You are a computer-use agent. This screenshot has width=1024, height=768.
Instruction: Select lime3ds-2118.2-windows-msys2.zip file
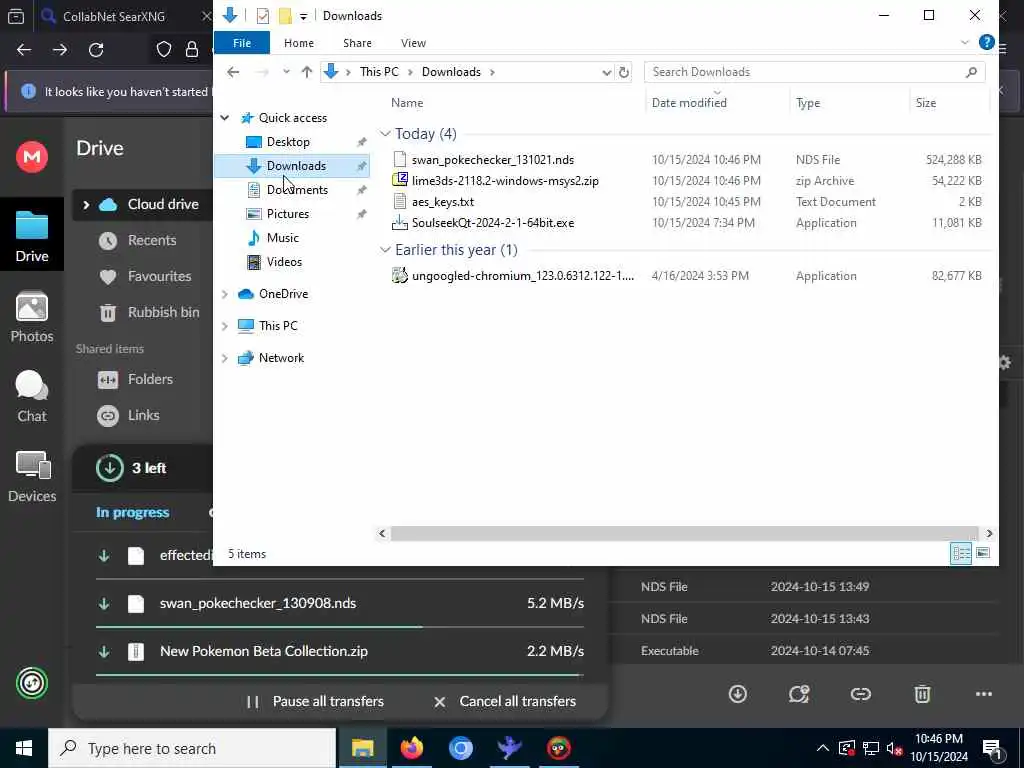(505, 181)
